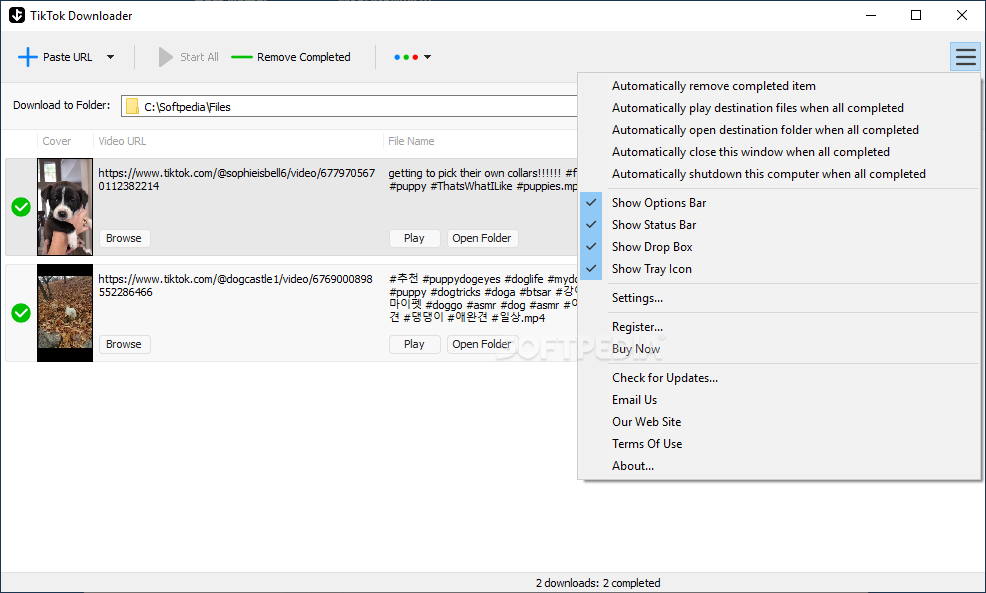Open the three colored dots dropdown
The width and height of the screenshot is (986, 593).
(x=413, y=57)
